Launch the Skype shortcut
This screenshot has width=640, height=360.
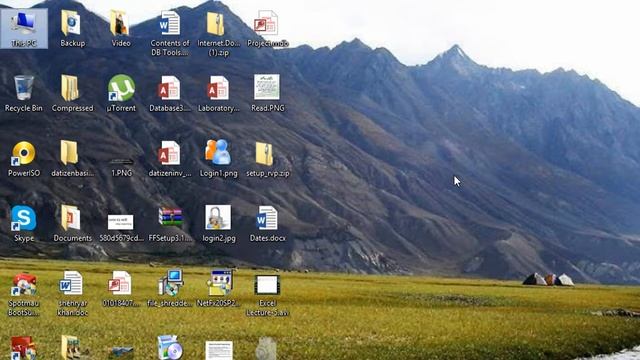tap(24, 224)
